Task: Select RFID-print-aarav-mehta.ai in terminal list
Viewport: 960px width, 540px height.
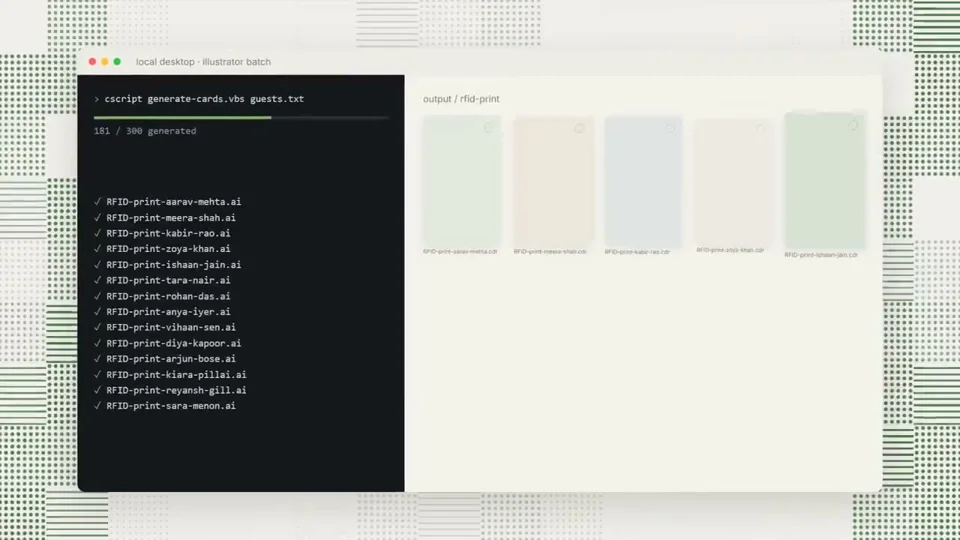Action: coord(174,201)
